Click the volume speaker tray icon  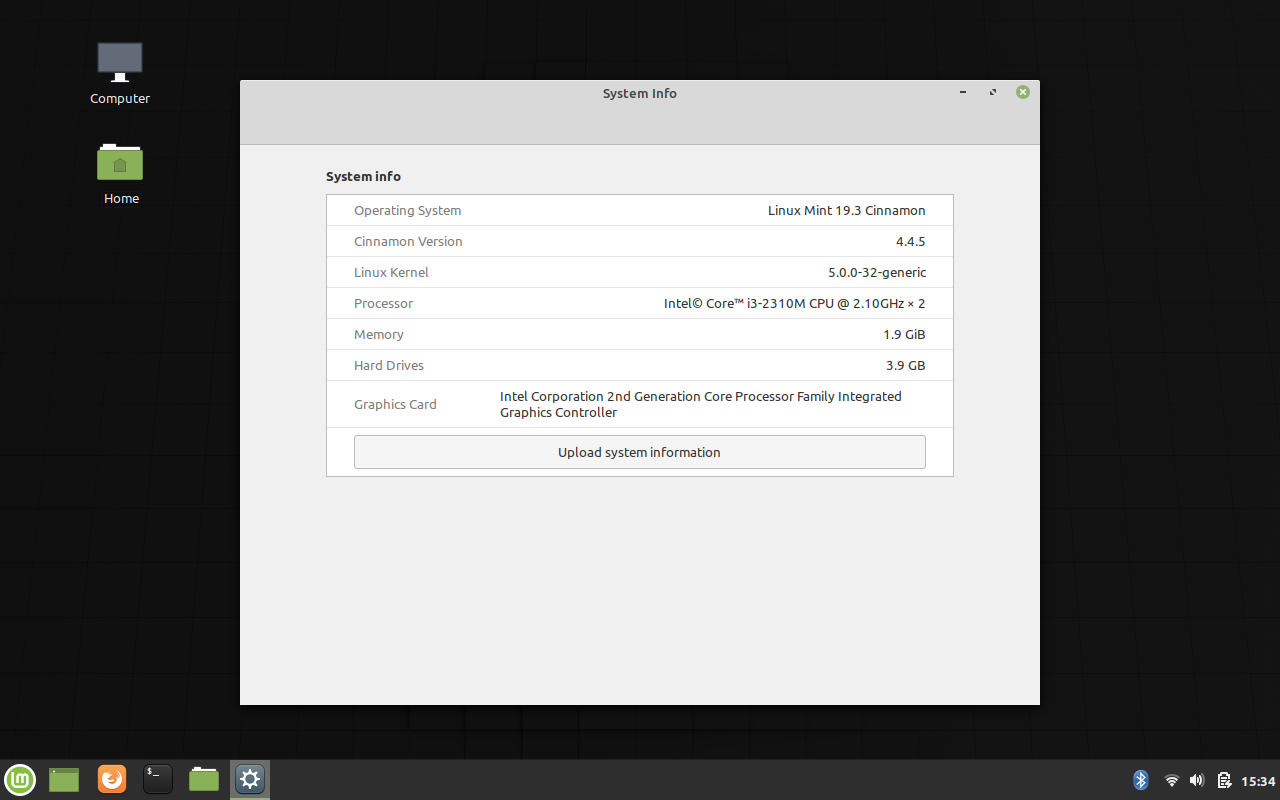coord(1197,780)
